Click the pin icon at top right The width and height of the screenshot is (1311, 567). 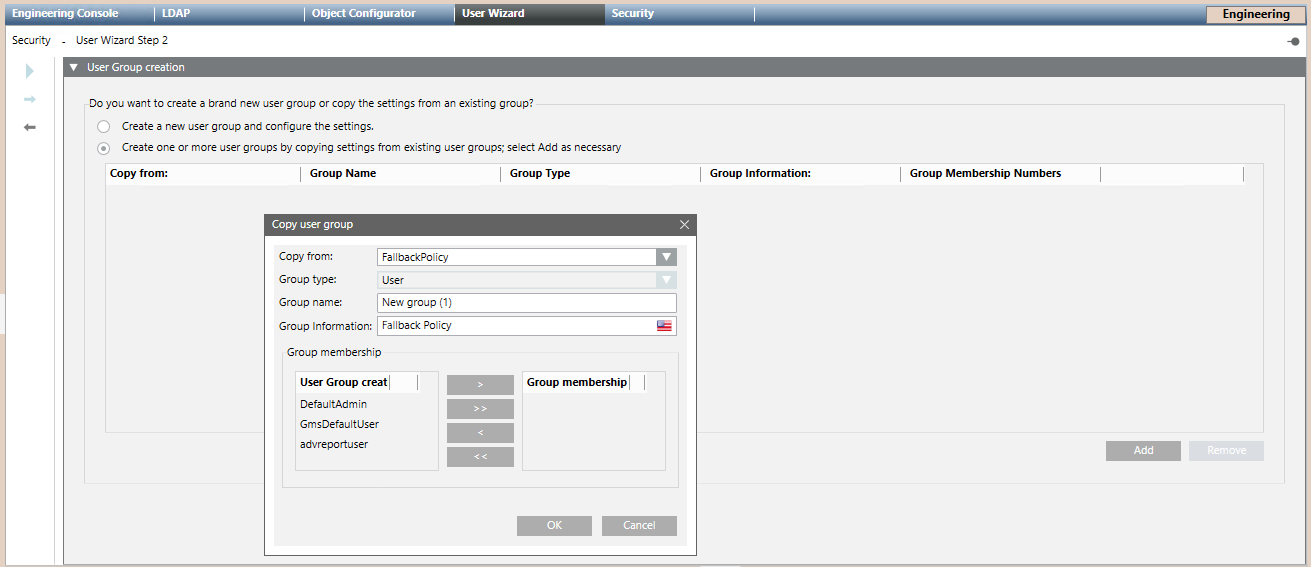click(x=1293, y=41)
